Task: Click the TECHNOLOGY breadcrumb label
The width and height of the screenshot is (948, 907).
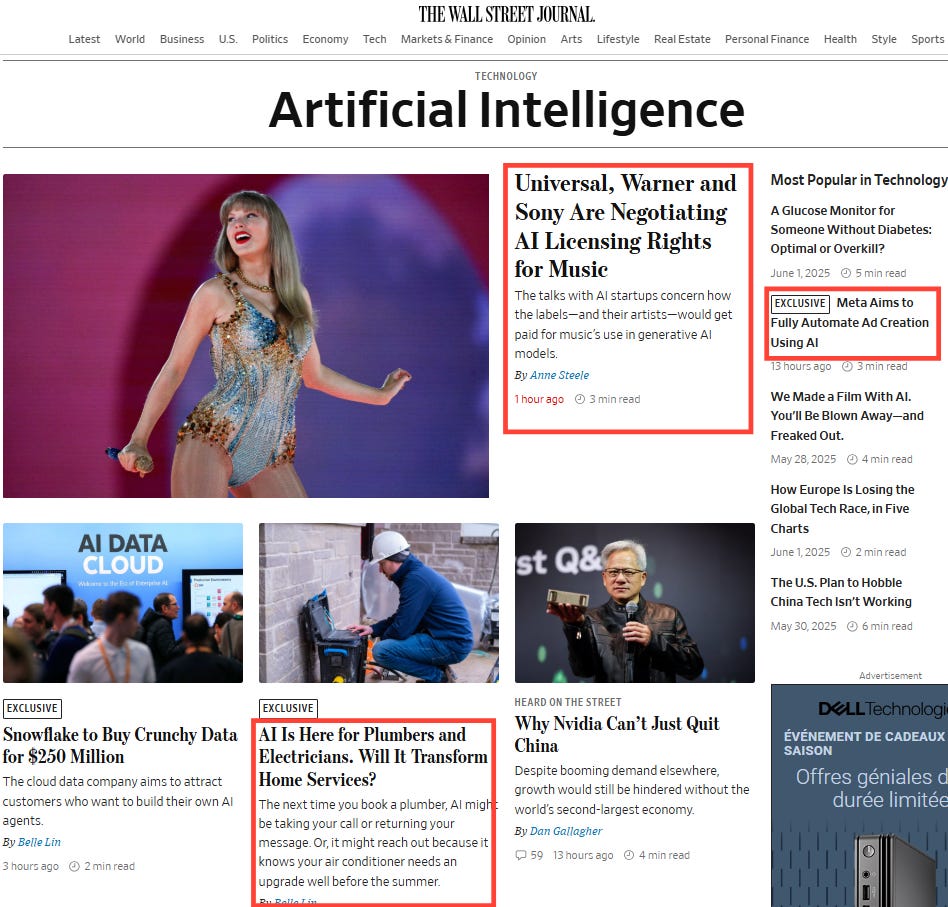Action: click(506, 76)
